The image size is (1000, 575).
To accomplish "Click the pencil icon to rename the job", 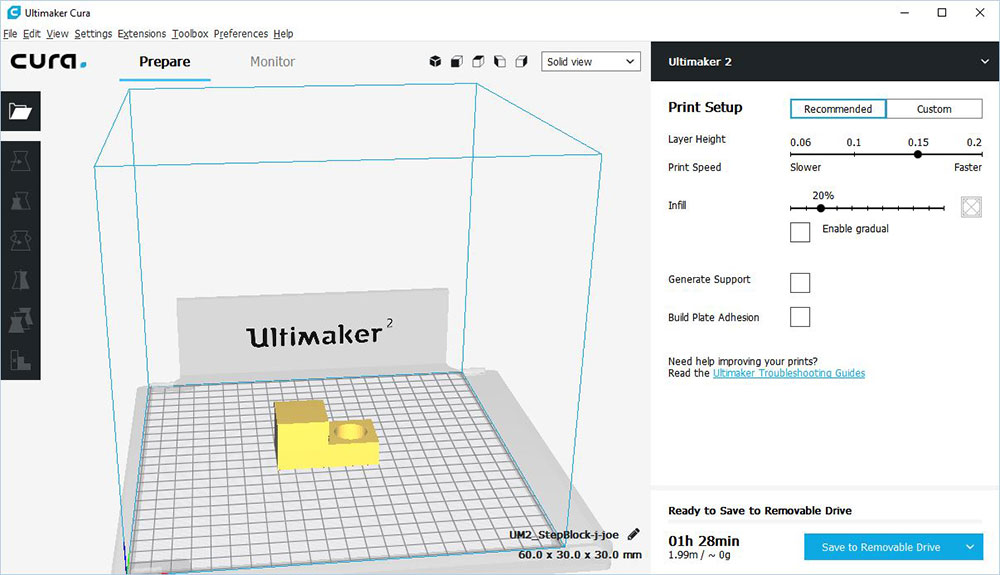I will tap(634, 535).
